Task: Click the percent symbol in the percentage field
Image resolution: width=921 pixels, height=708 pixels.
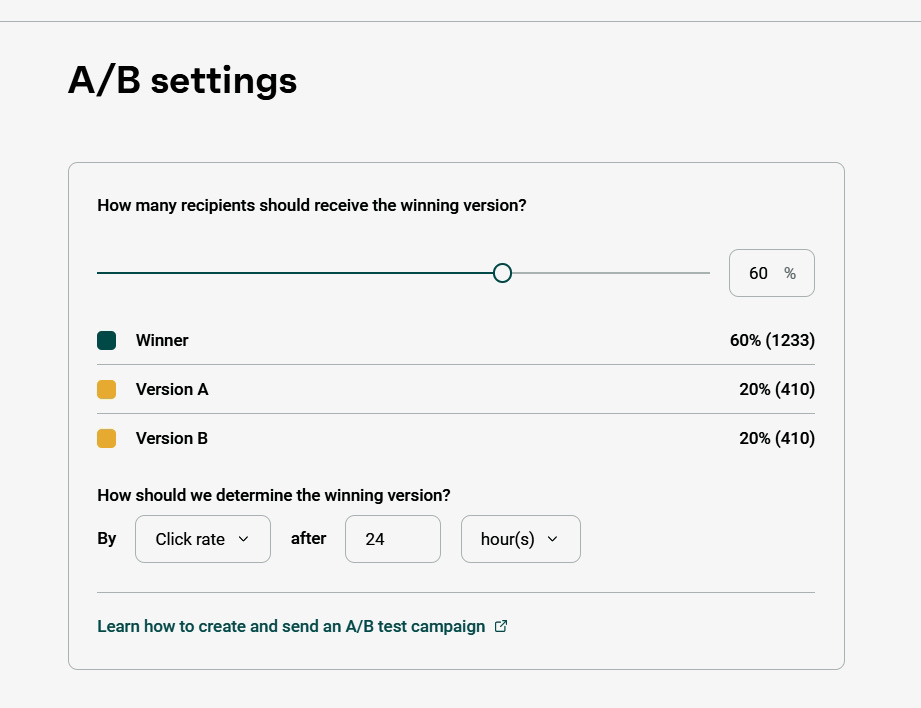Action: click(x=790, y=273)
